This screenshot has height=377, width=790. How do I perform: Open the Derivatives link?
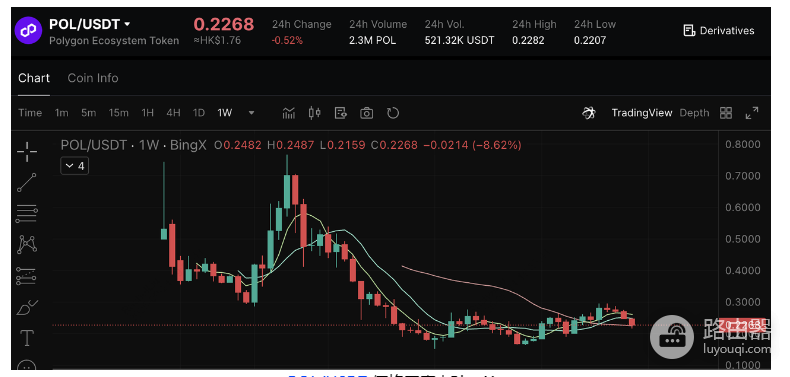[x=718, y=31]
